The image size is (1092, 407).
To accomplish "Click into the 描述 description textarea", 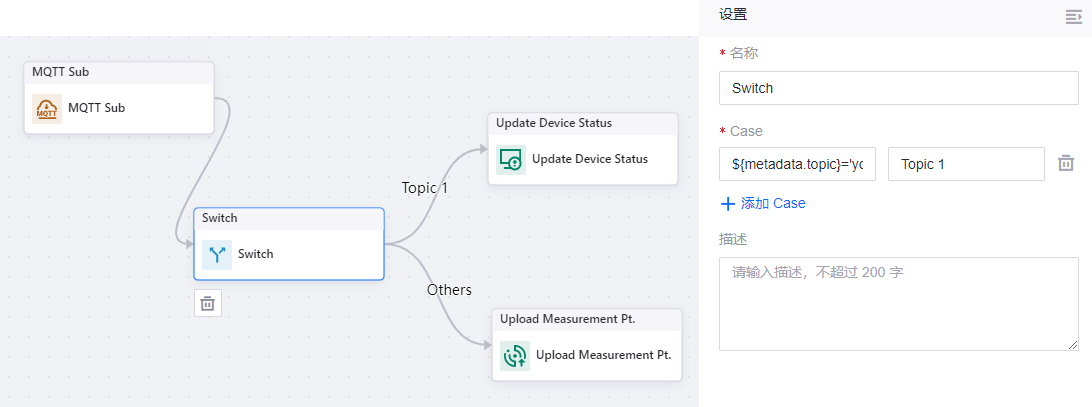I will coord(898,304).
